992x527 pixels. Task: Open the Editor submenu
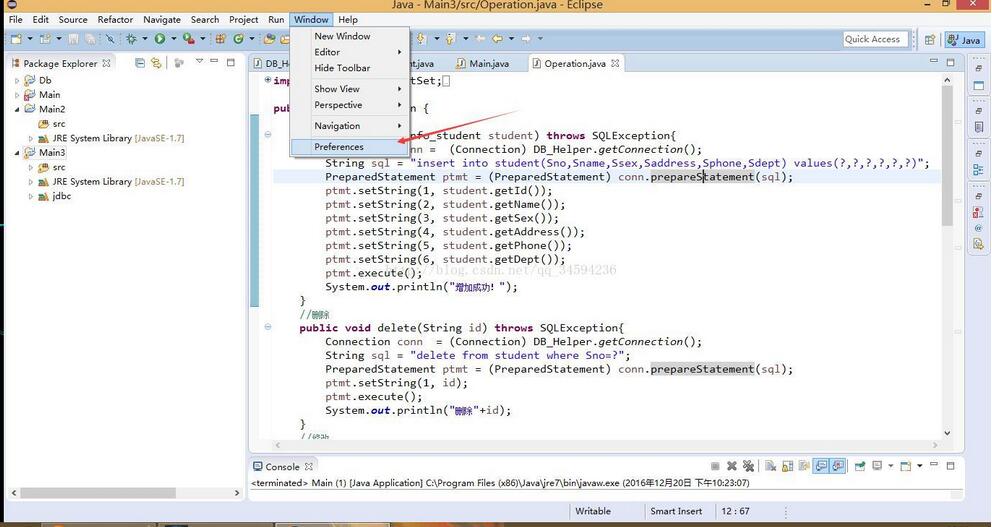pos(349,52)
